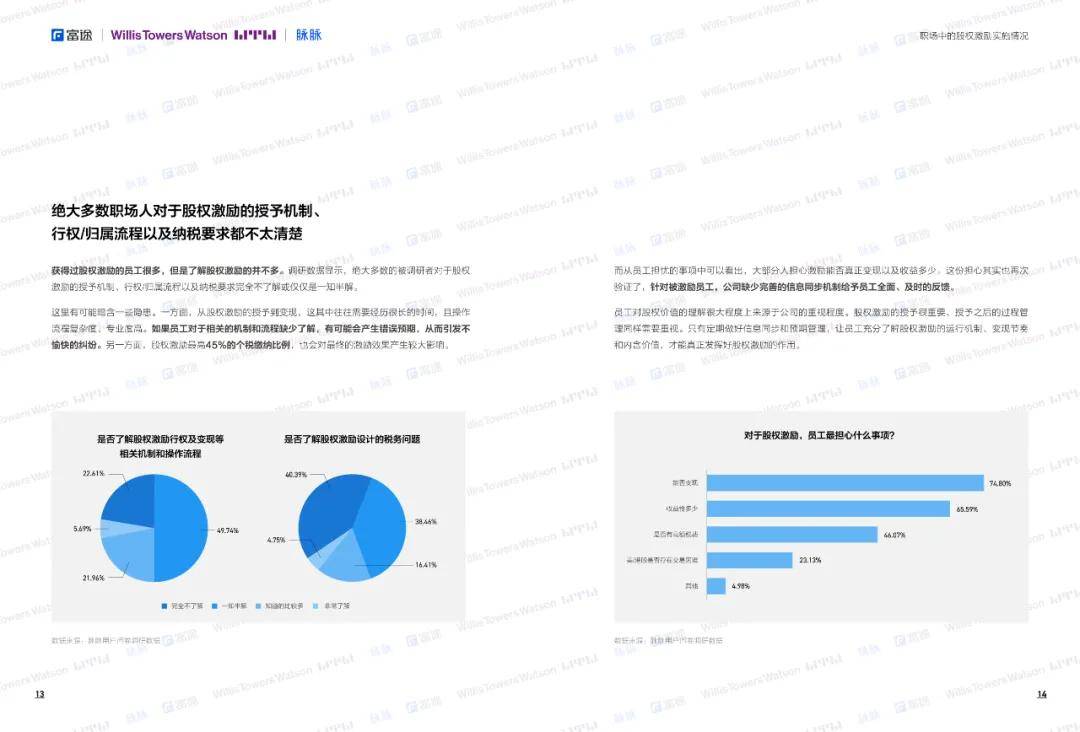Click the paragraph starting 员工对股权价值的理解
This screenshot has width=1080, height=732.
821,328
